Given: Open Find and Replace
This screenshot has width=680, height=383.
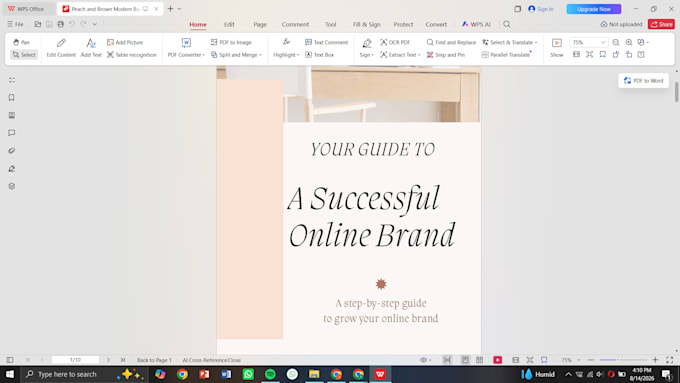Looking at the screenshot, I should (451, 42).
